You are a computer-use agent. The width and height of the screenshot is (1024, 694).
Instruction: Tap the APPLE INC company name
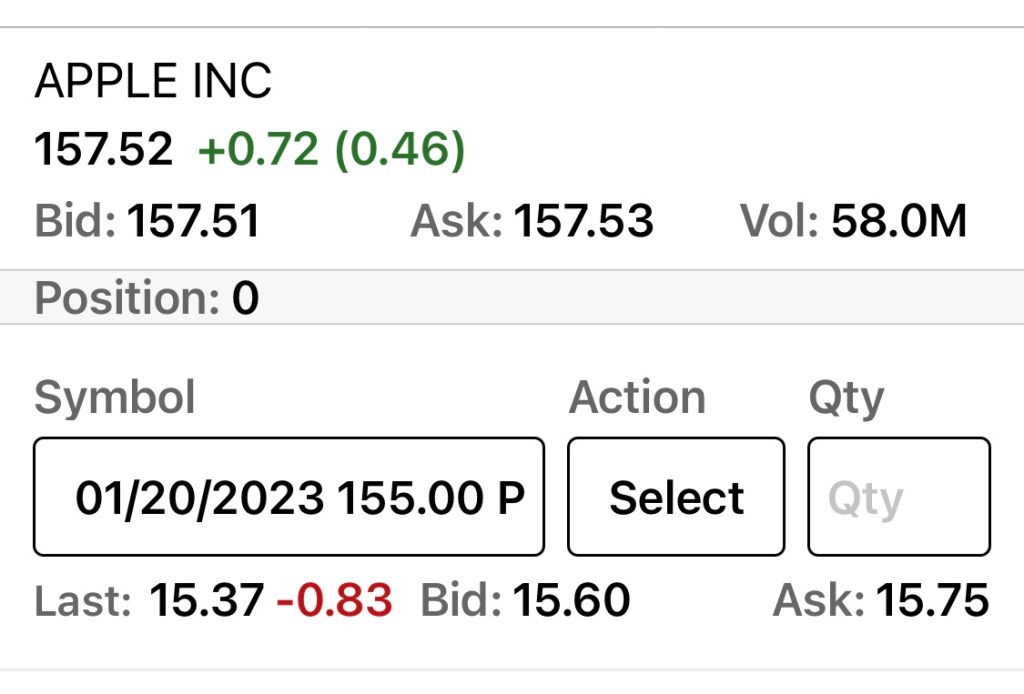click(153, 81)
